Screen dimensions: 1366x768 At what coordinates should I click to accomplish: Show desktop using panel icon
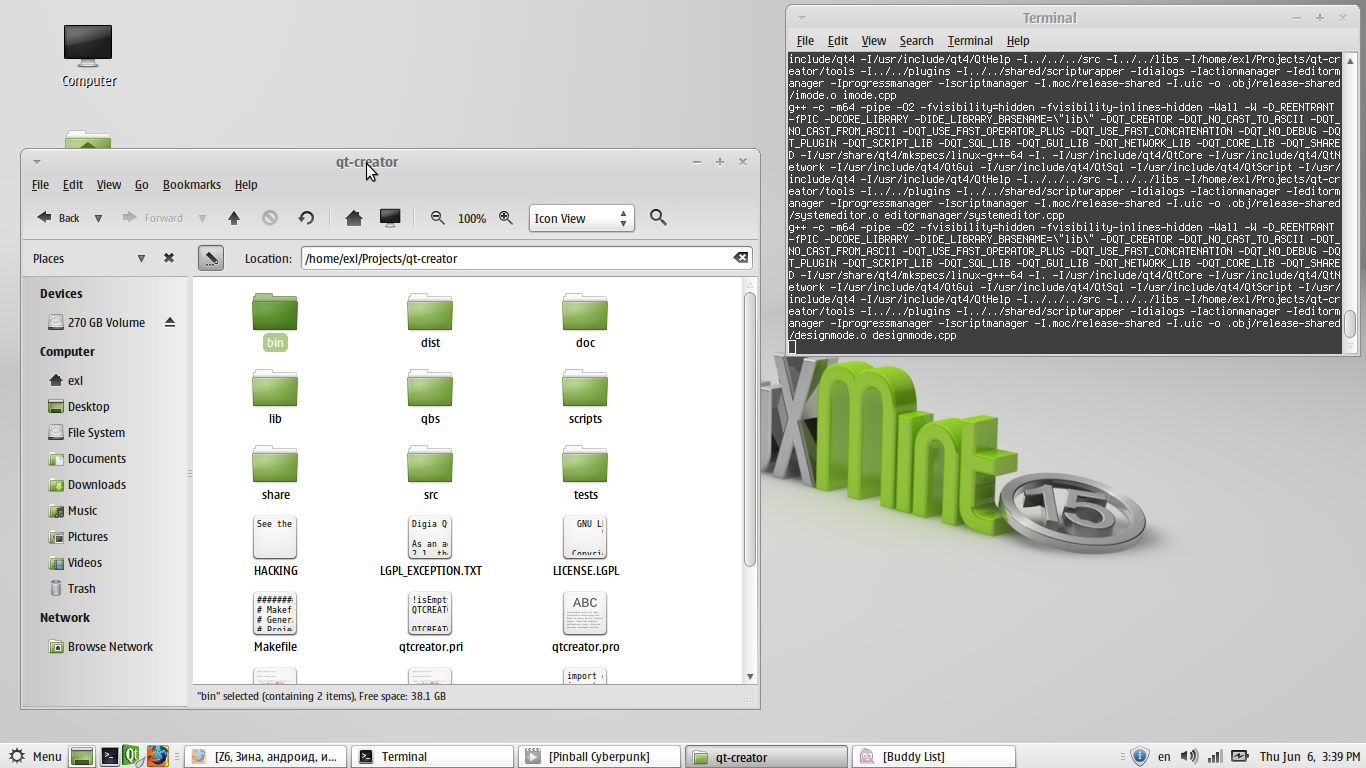[82, 756]
